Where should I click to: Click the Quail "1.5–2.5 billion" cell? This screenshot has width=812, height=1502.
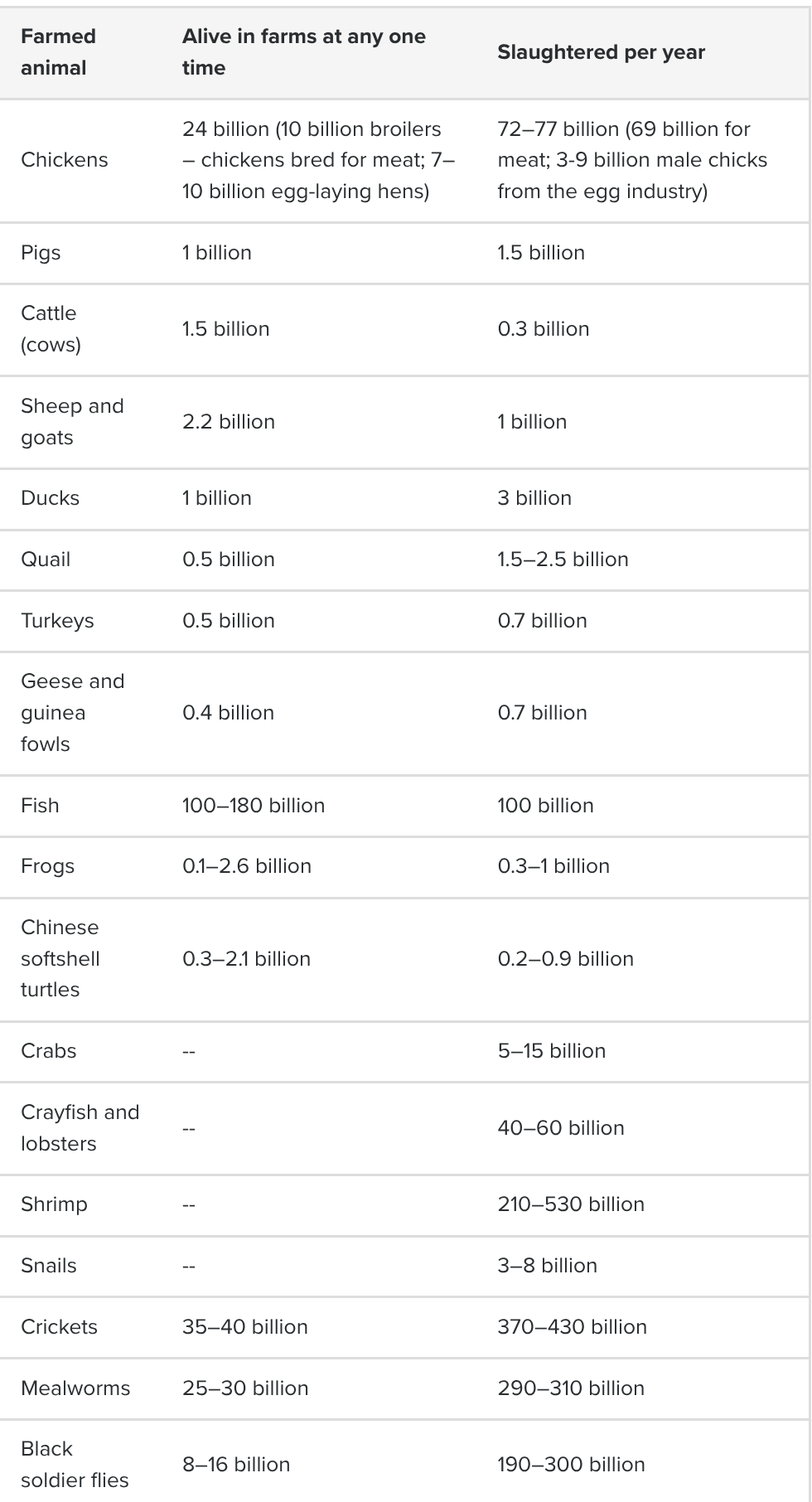tap(563, 560)
